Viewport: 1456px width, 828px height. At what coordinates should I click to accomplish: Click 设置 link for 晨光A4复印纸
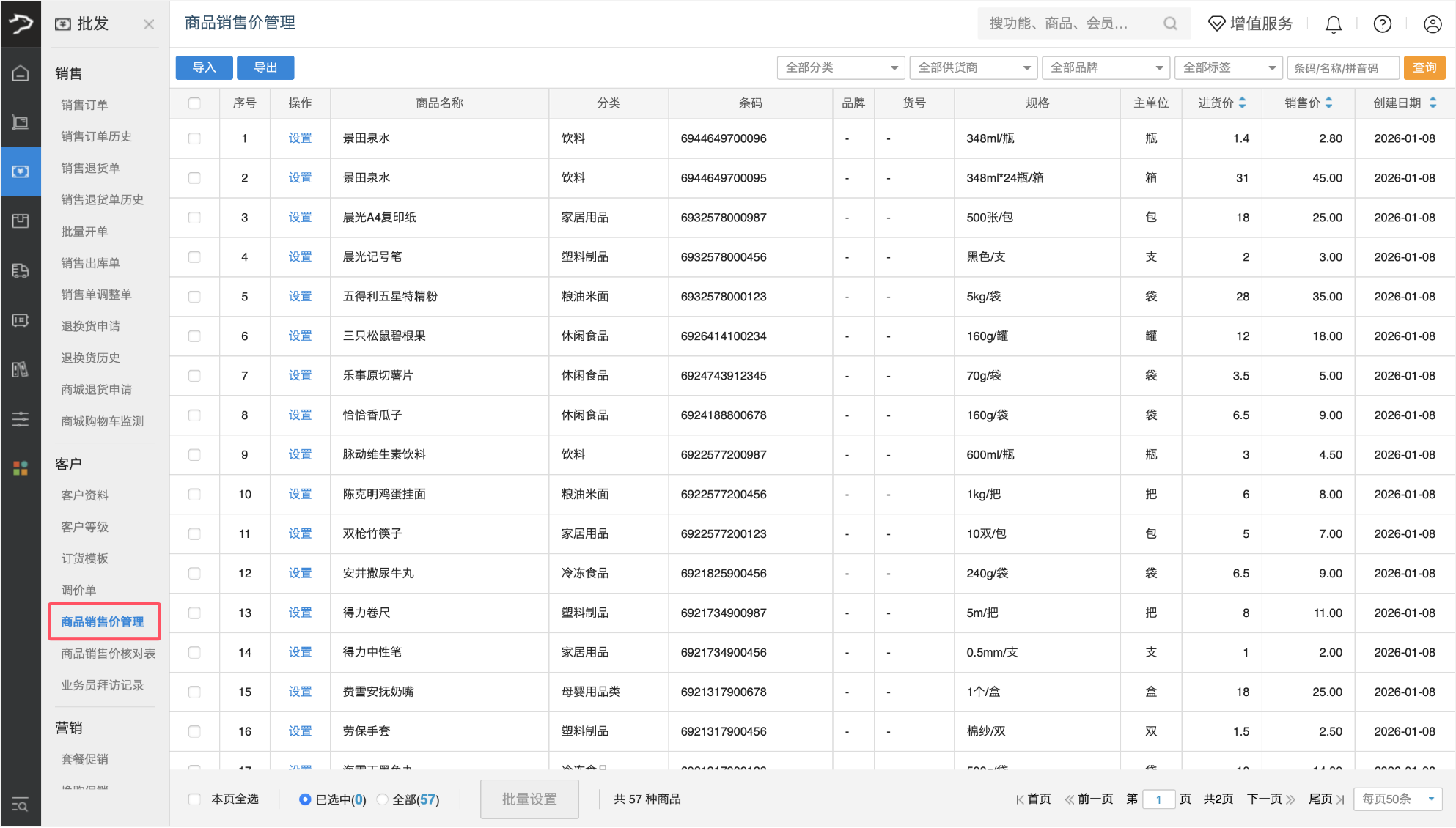pyautogui.click(x=300, y=217)
